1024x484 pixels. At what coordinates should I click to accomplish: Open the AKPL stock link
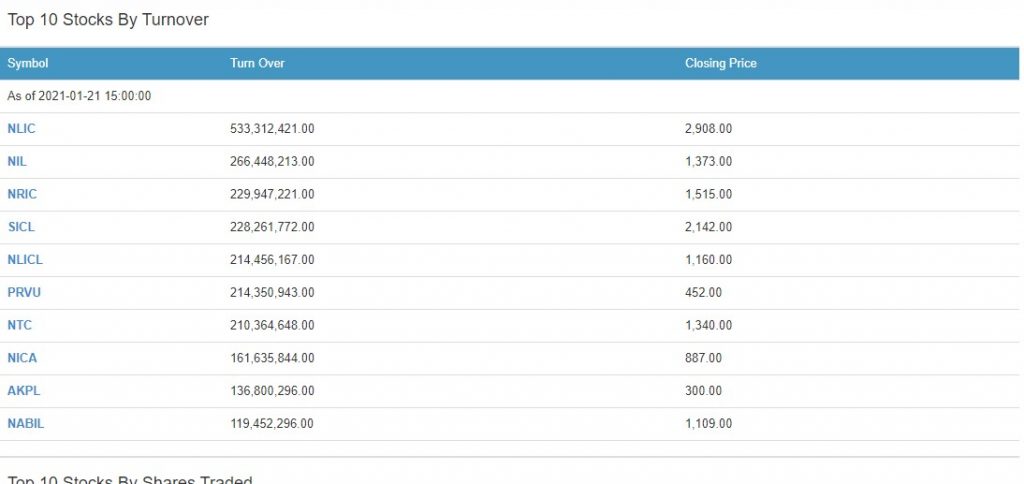coord(23,390)
